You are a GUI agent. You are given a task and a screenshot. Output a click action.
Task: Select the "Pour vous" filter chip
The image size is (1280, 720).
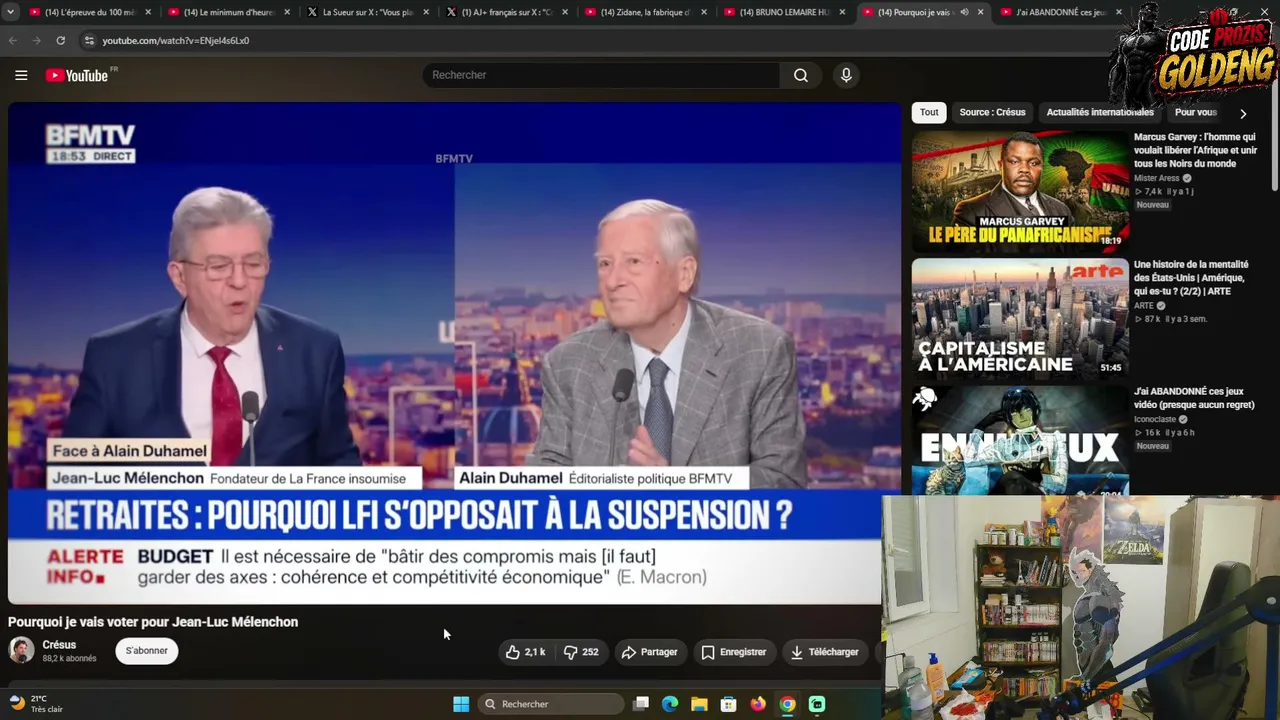(1196, 113)
